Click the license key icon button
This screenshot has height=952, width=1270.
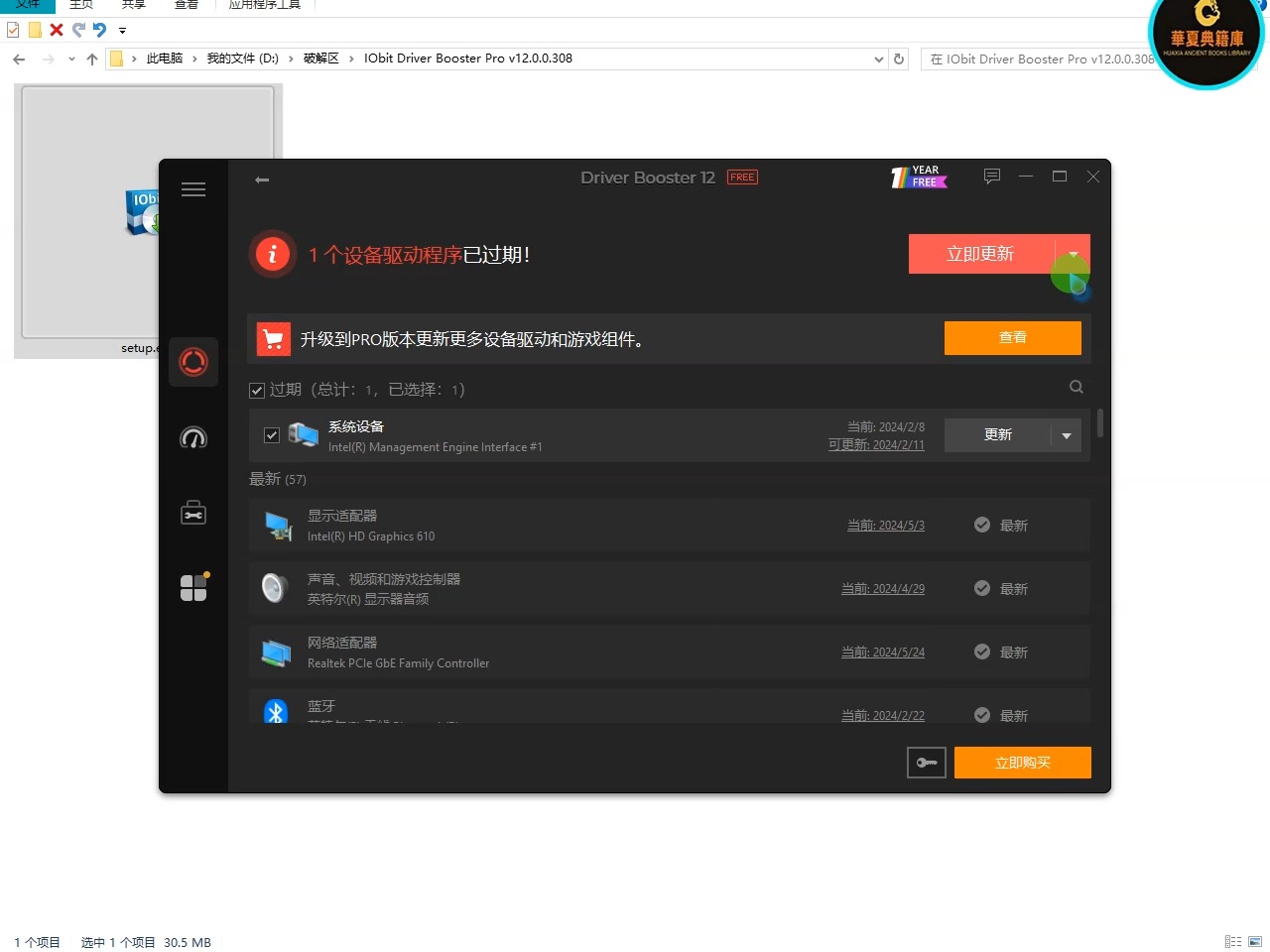coord(927,763)
